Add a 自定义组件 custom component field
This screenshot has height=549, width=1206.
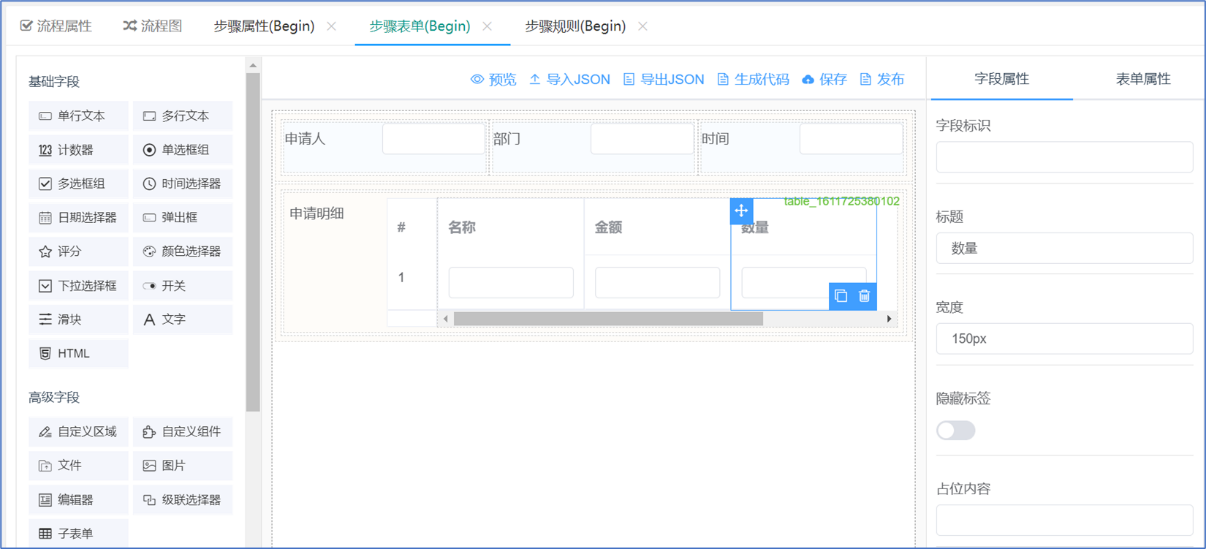(183, 432)
